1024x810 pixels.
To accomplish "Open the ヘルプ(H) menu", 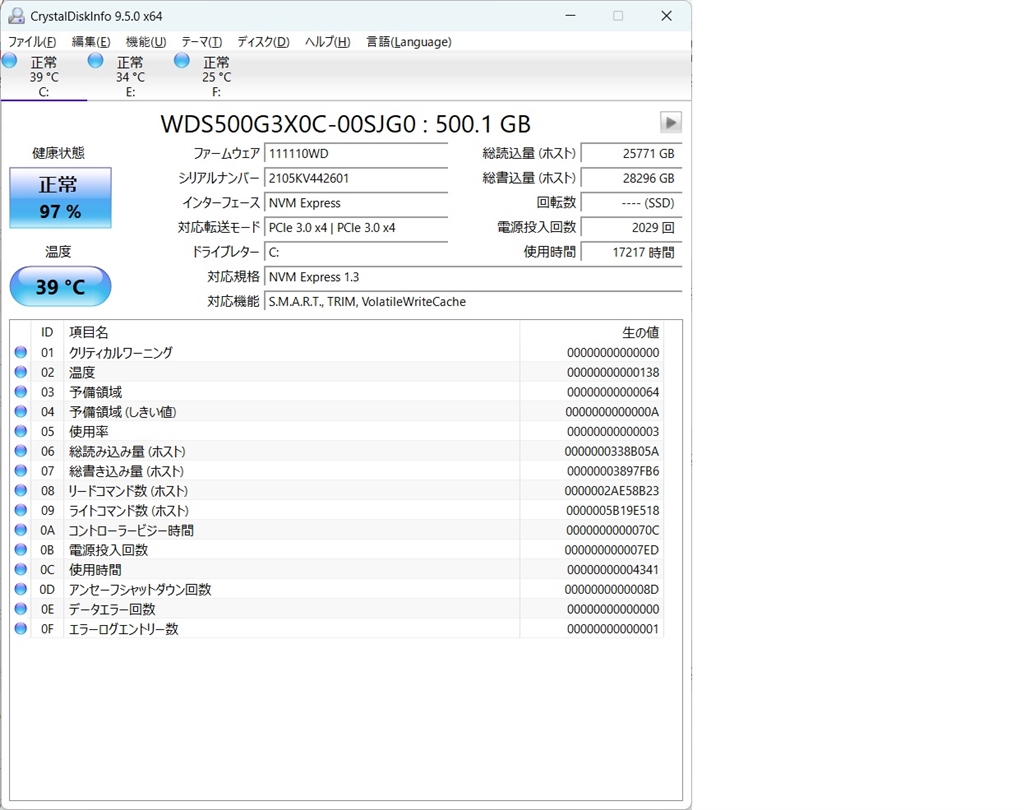I will coord(327,42).
